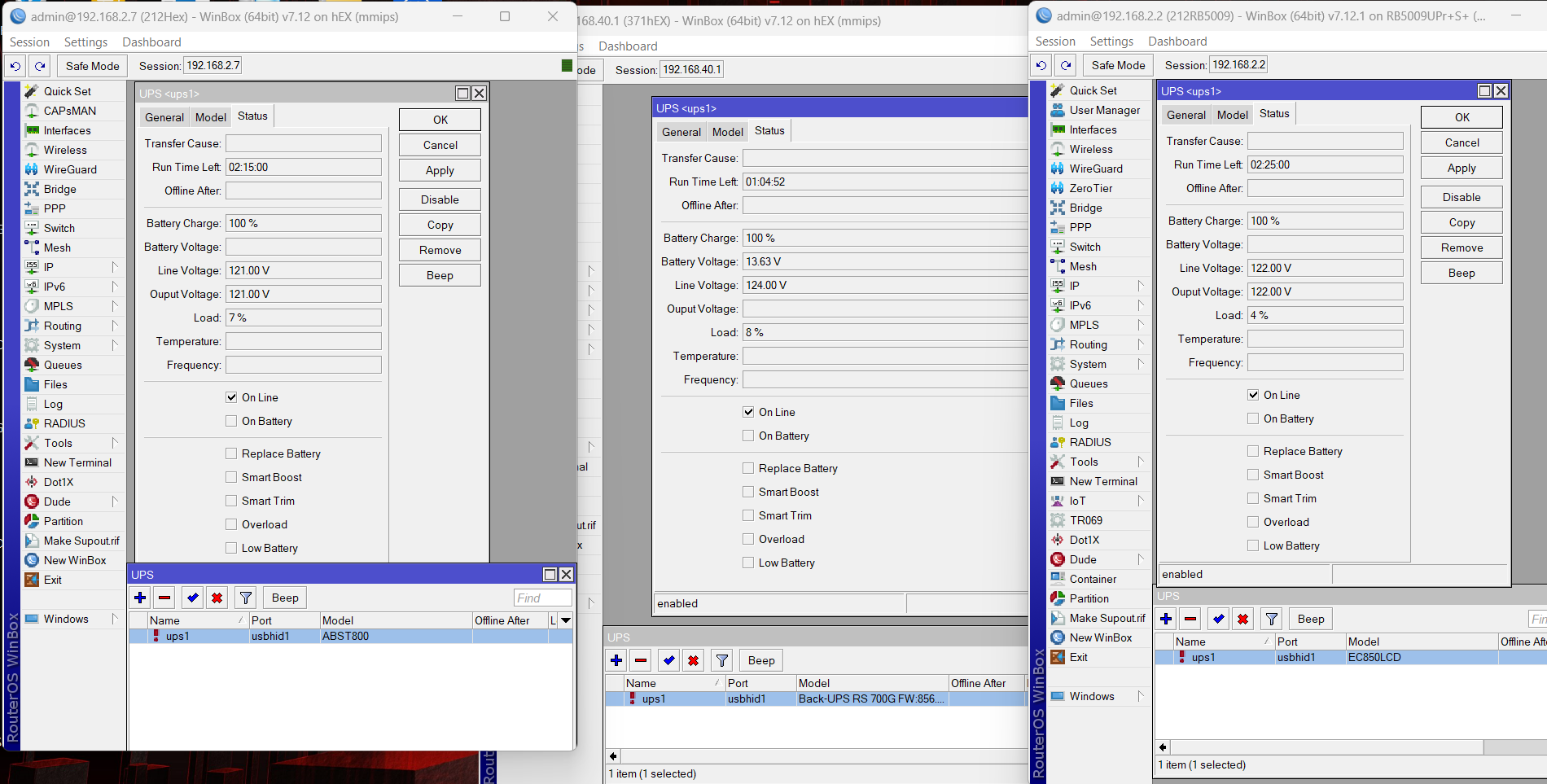Image resolution: width=1547 pixels, height=784 pixels.
Task: Toggle On Battery checkbox in left UPS dialog
Action: click(231, 421)
